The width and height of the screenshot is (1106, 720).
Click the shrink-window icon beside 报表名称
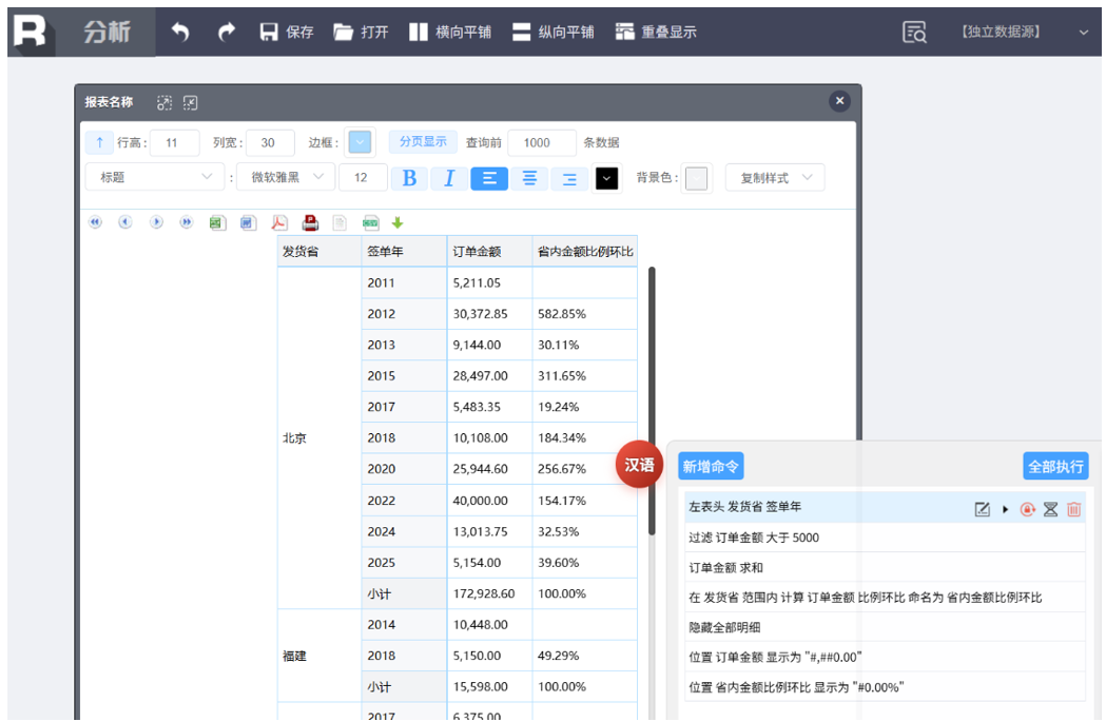[190, 103]
